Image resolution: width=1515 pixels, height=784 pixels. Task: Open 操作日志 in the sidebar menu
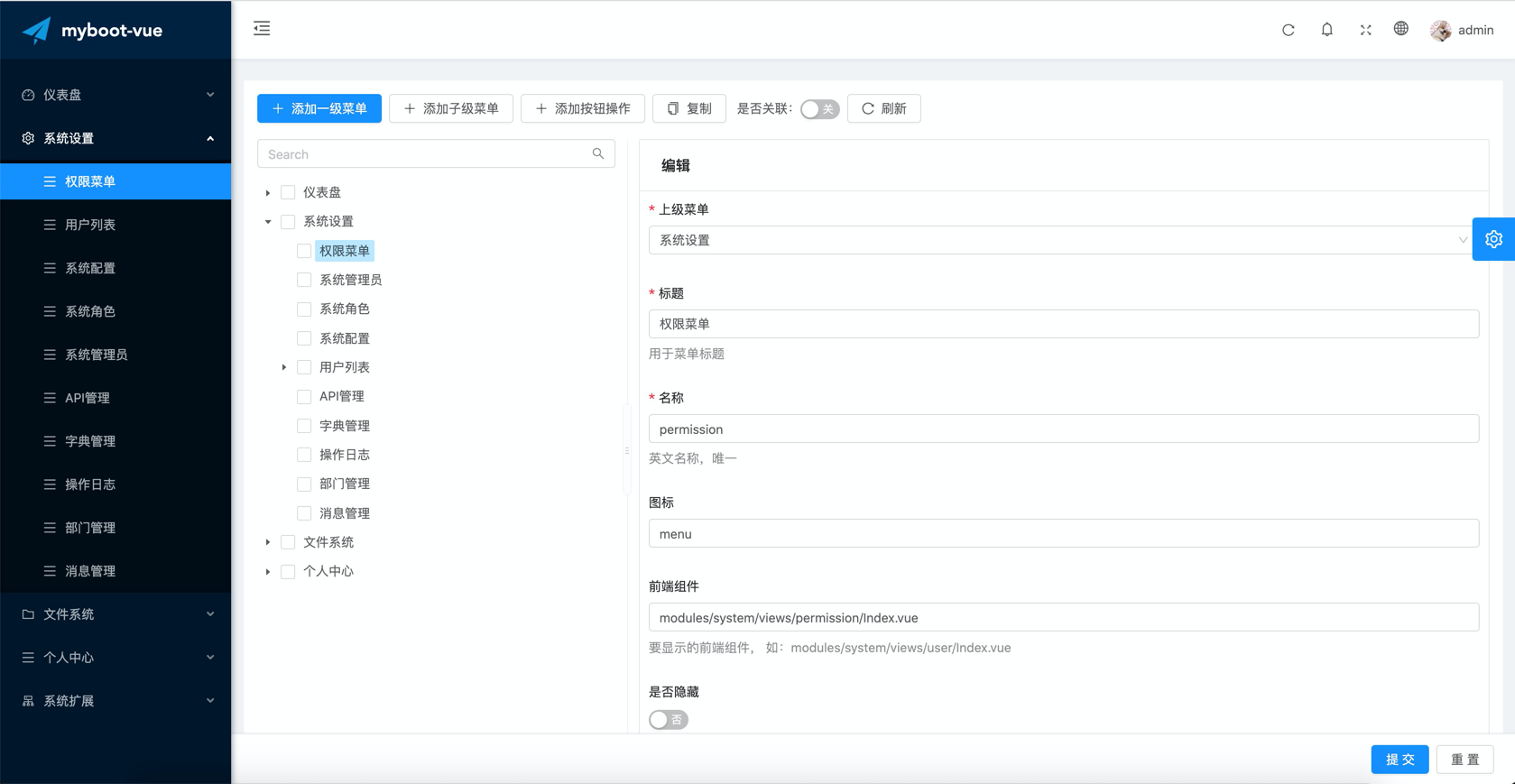point(115,484)
